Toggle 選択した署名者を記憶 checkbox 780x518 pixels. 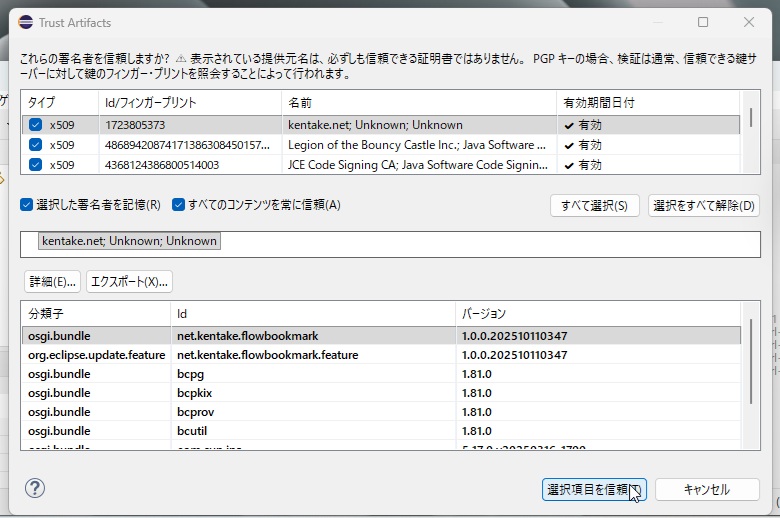[x=27, y=205]
